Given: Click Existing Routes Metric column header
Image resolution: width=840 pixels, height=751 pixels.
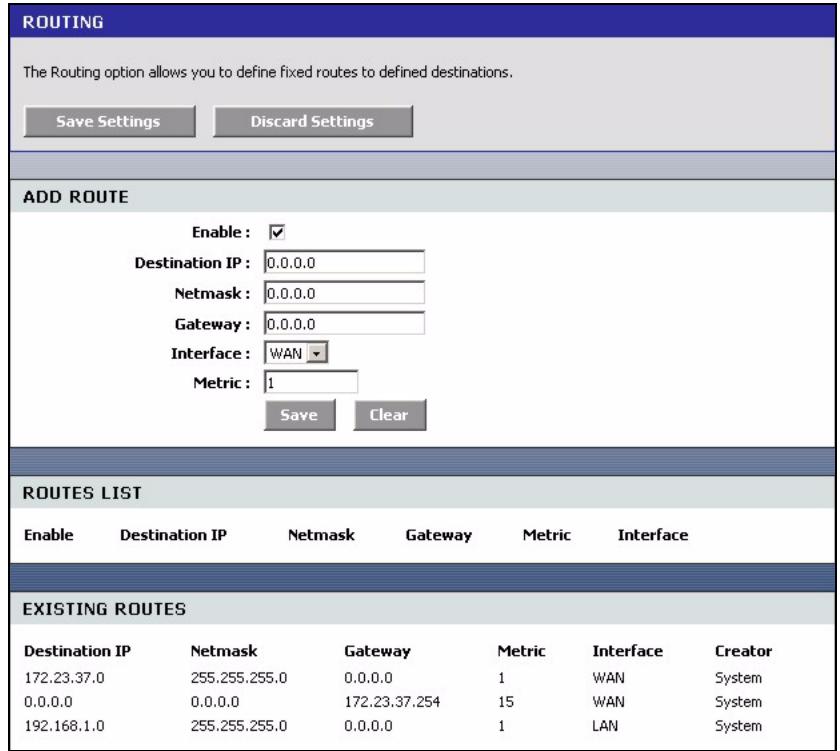Looking at the screenshot, I should coord(521,651).
